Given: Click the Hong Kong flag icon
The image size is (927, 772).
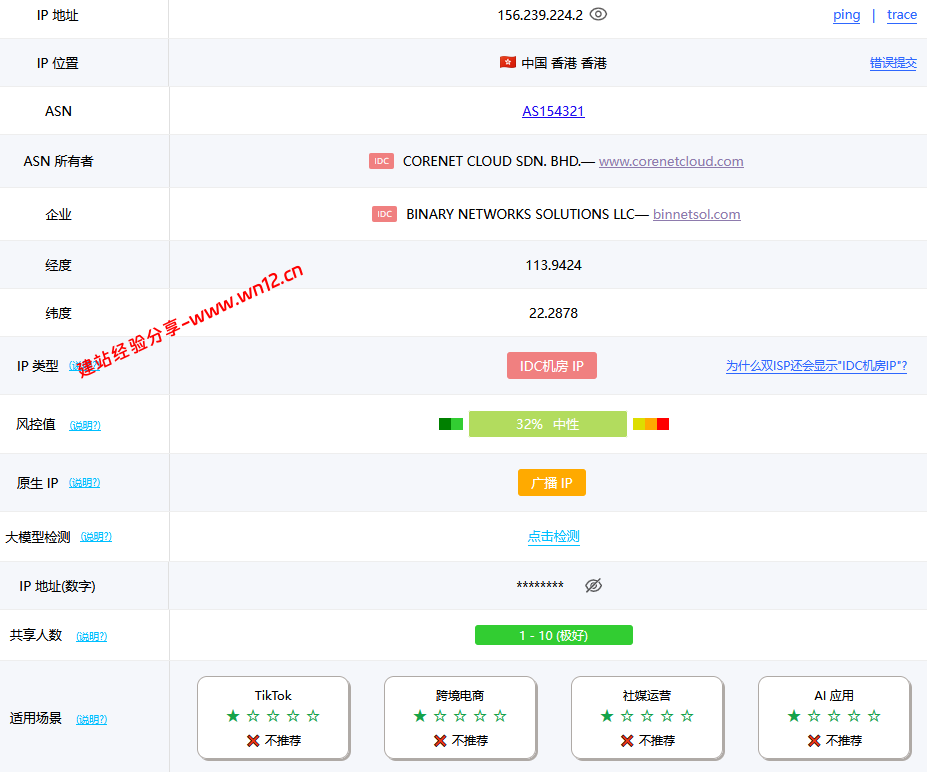Looking at the screenshot, I should [508, 62].
